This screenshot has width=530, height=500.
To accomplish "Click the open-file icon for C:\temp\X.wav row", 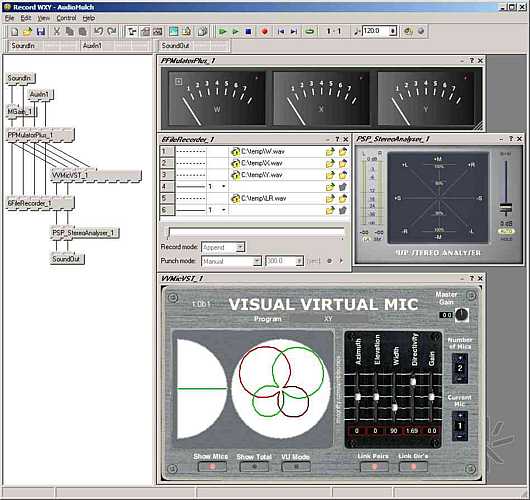I will click(330, 164).
